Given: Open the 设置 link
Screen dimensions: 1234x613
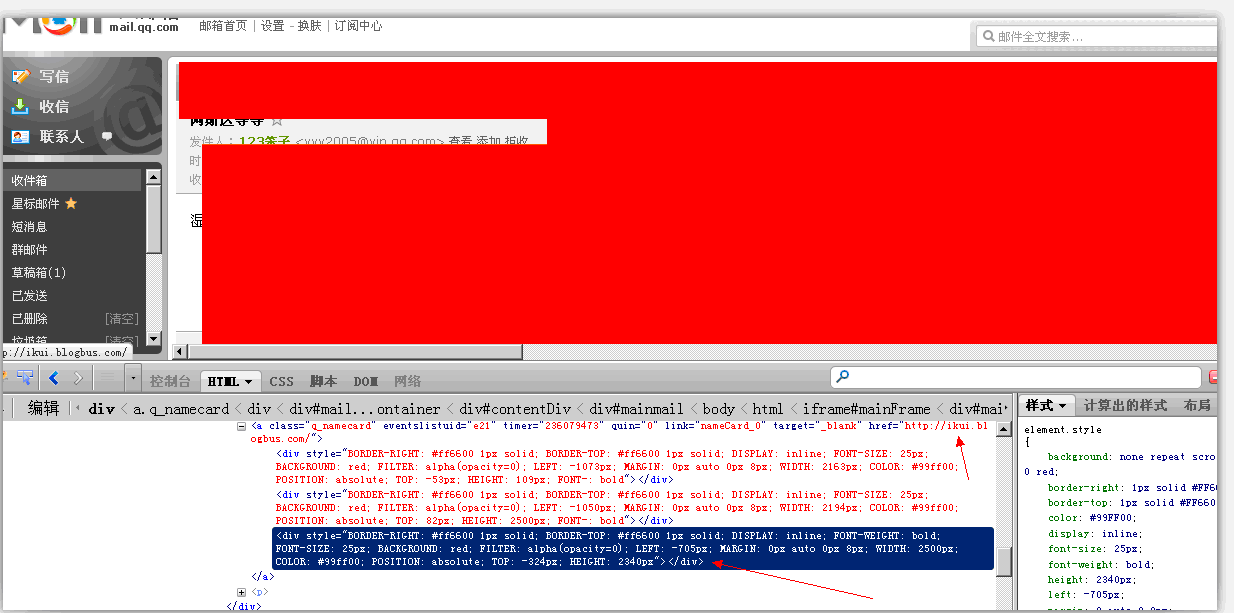Looking at the screenshot, I should (273, 26).
